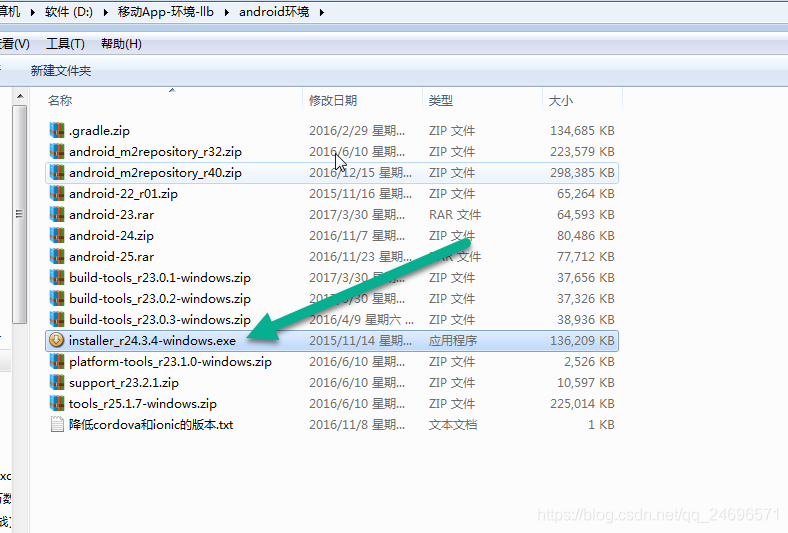The height and width of the screenshot is (533, 788).
Task: Click the installer_r24.3.4-windows.exe application icon
Action: click(x=56, y=341)
